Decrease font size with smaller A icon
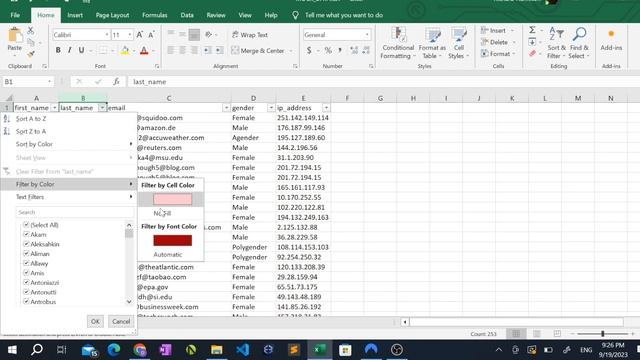This screenshot has height=360, width=640. pyautogui.click(x=151, y=35)
